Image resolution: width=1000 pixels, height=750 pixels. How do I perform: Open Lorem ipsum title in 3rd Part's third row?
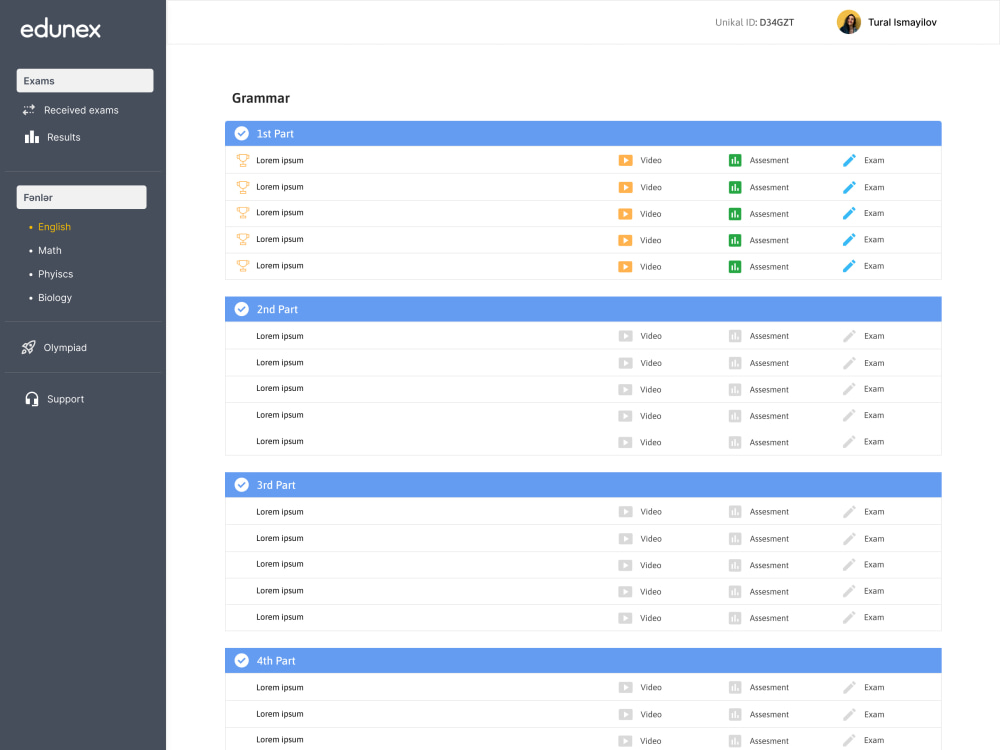click(280, 564)
